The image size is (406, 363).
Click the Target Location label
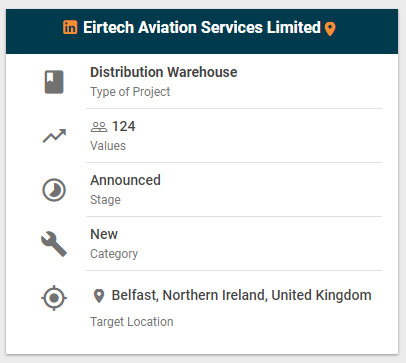[132, 322]
